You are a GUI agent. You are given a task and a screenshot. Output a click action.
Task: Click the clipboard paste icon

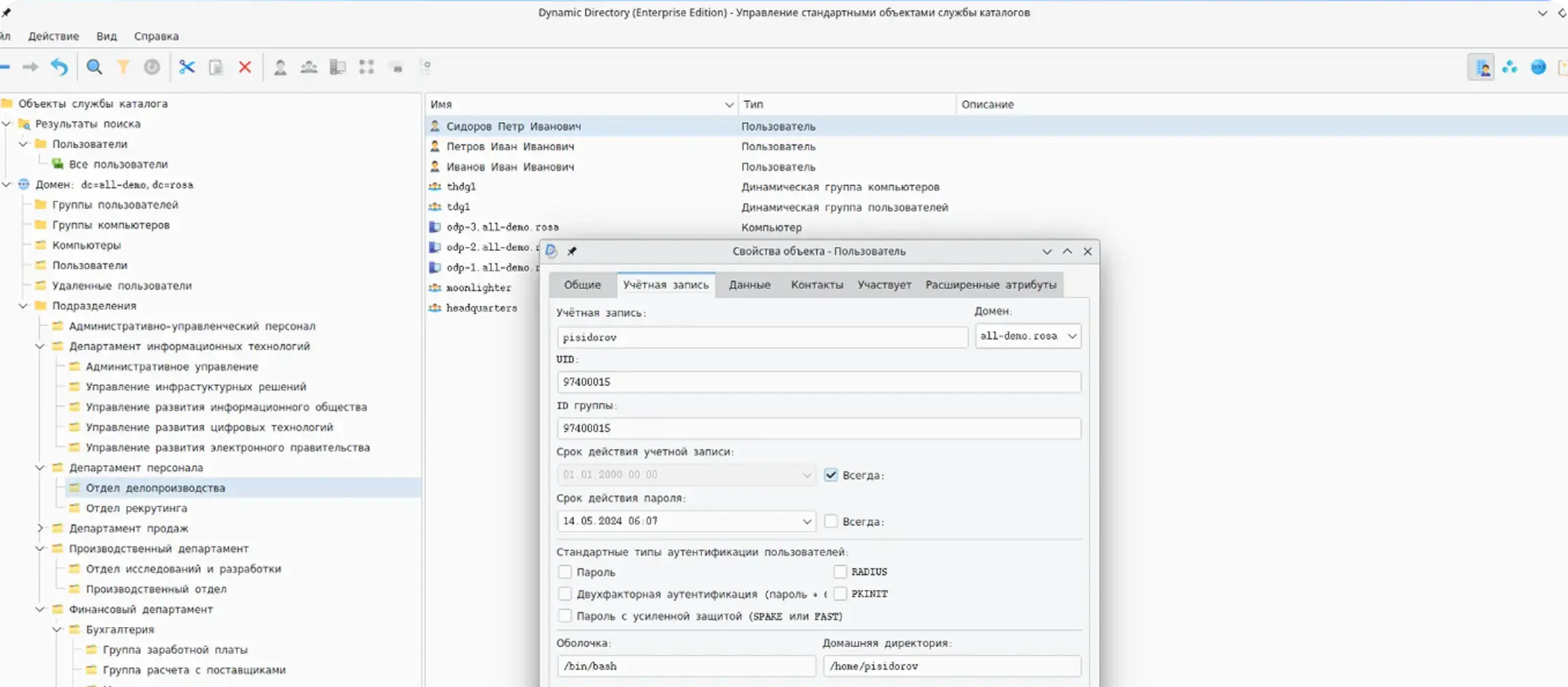point(216,67)
